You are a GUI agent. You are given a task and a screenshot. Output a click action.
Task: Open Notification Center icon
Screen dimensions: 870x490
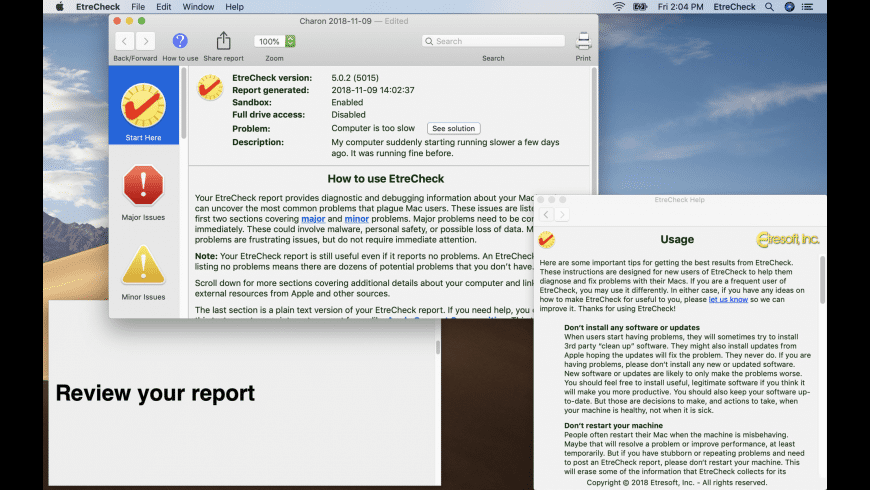click(808, 7)
